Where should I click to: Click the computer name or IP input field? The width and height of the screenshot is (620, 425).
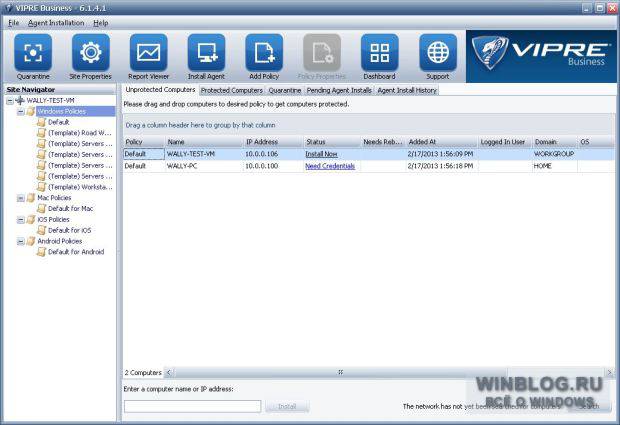[x=193, y=406]
